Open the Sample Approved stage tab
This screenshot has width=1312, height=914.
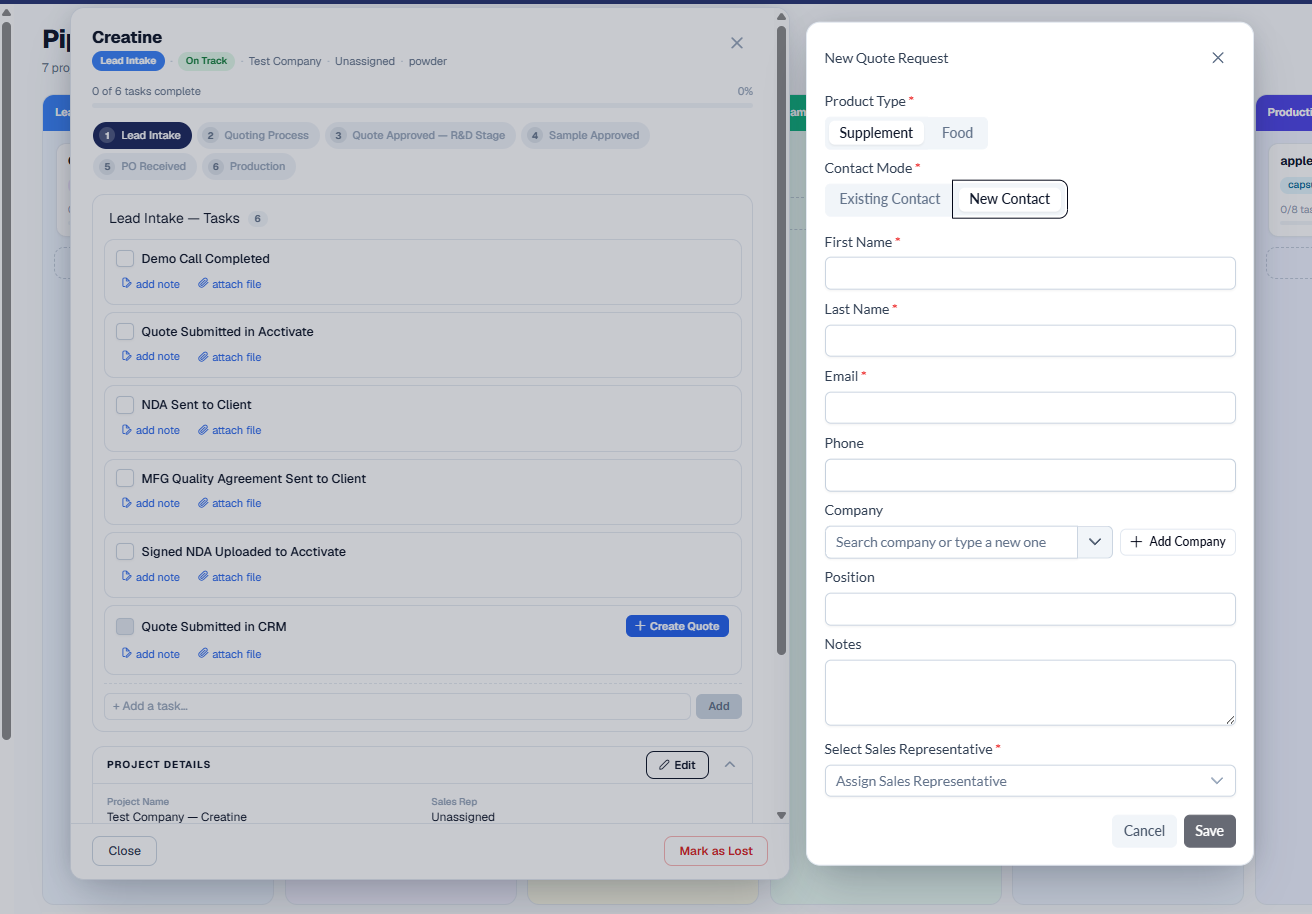pos(586,136)
